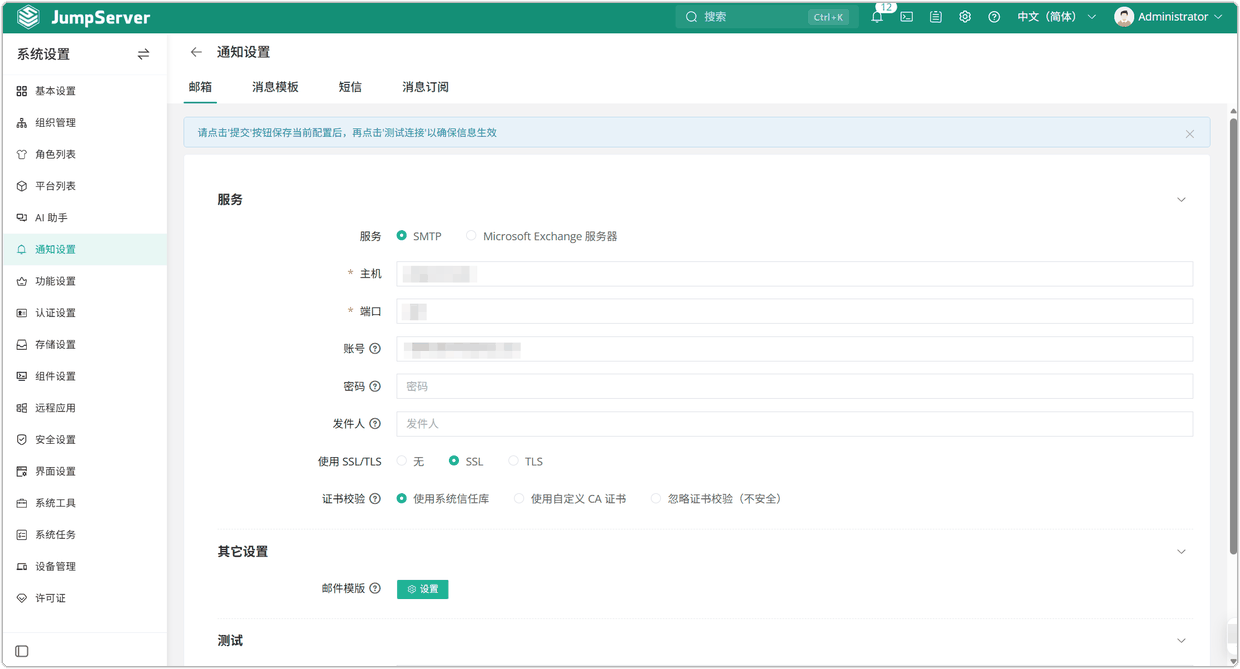
Task: Select the TLS radio button
Action: 513,461
